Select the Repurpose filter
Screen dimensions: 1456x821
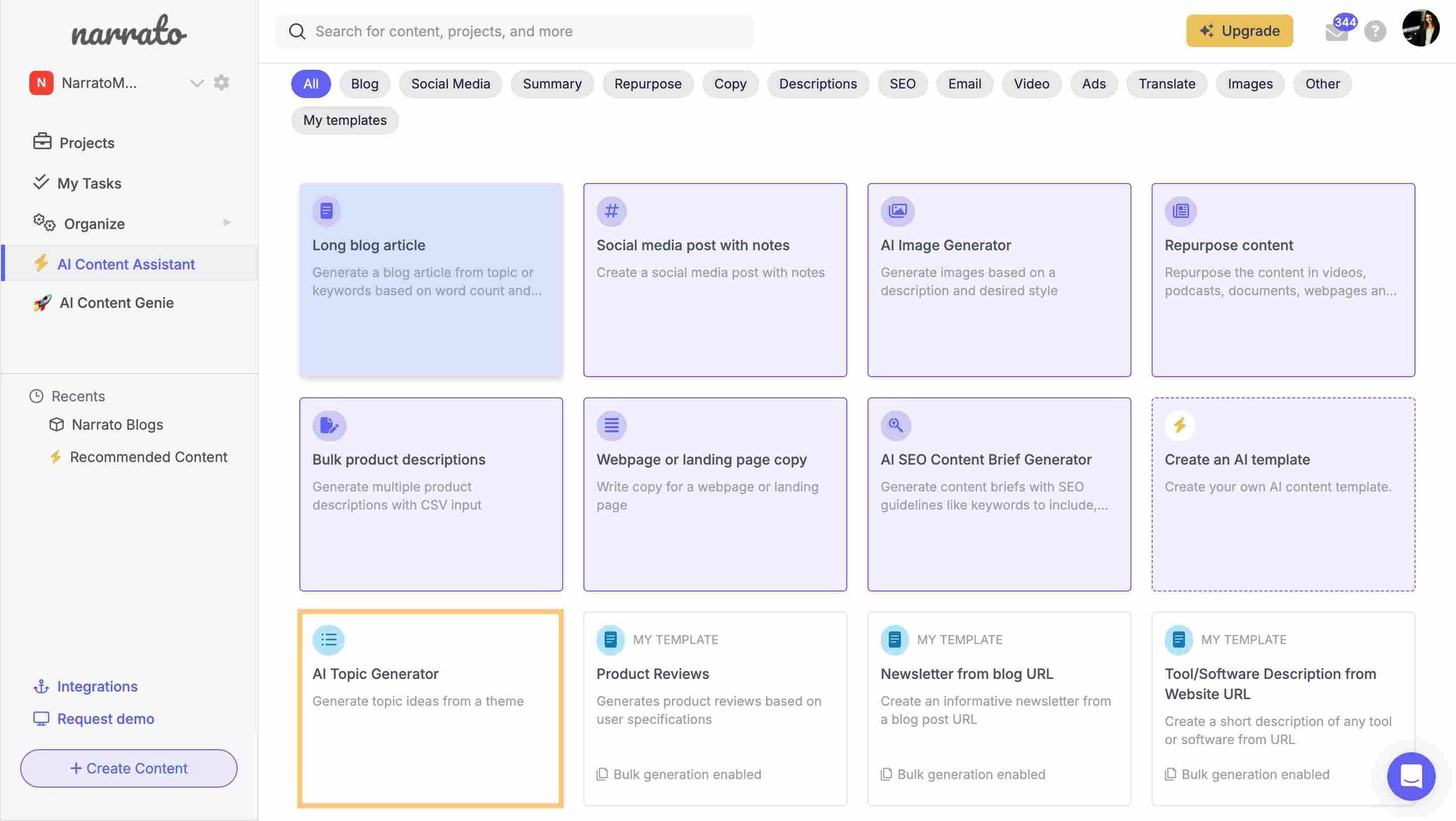[648, 83]
